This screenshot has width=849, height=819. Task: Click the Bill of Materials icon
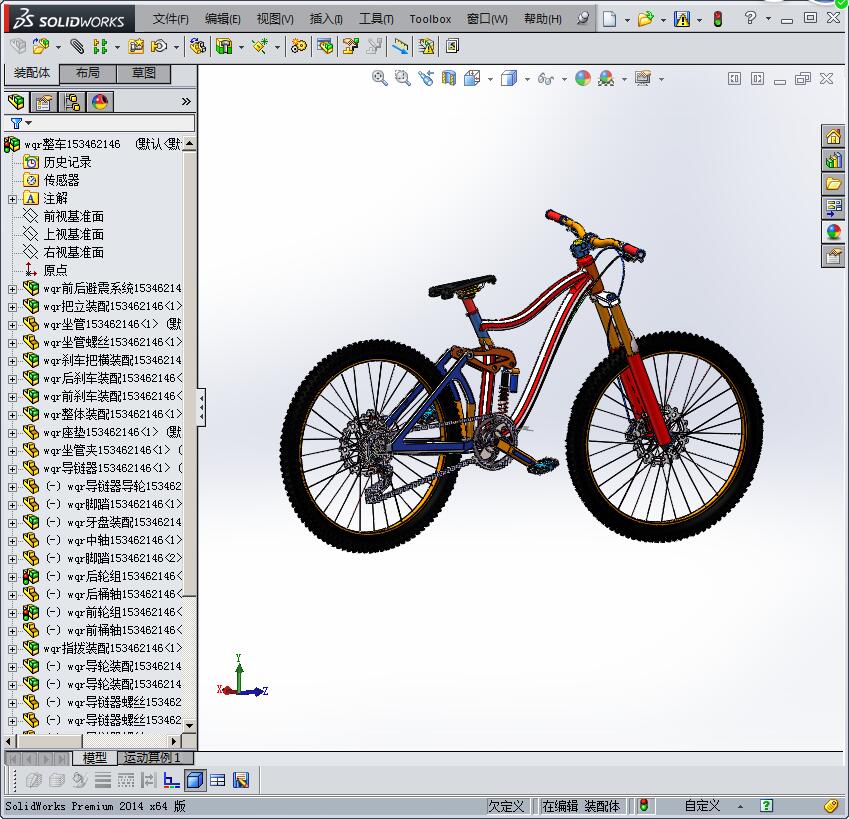click(x=325, y=47)
